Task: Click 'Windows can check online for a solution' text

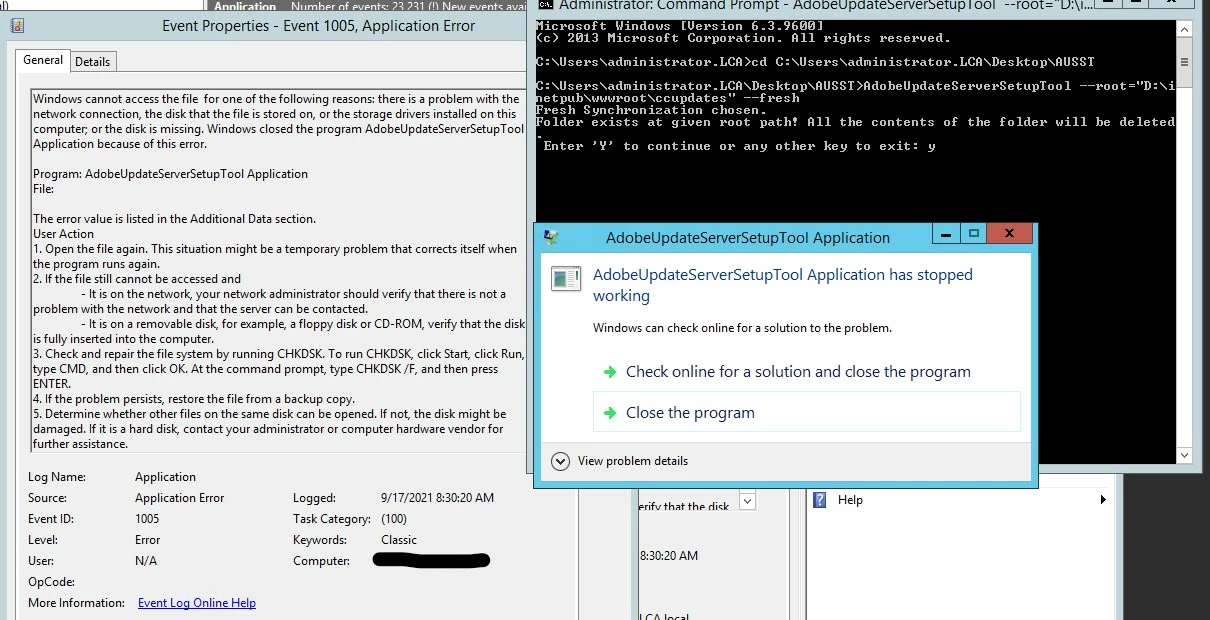Action: [742, 328]
